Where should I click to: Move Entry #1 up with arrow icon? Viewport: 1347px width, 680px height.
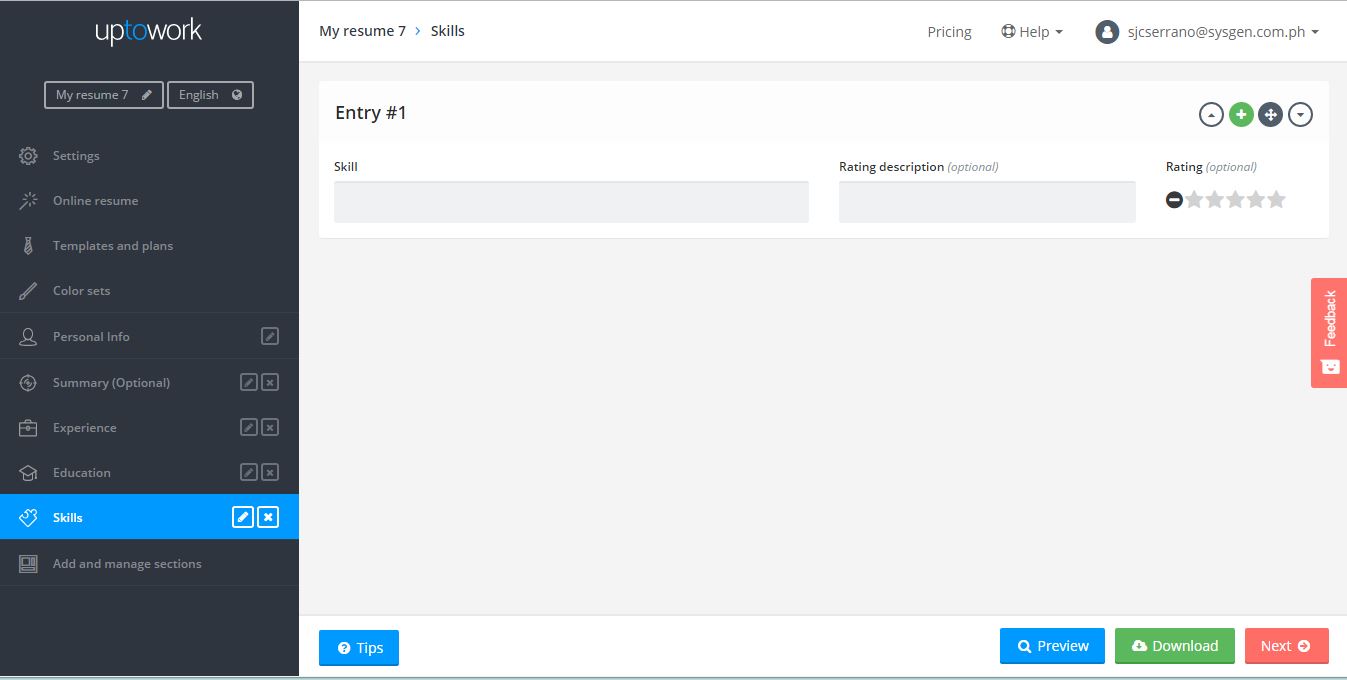[1211, 115]
